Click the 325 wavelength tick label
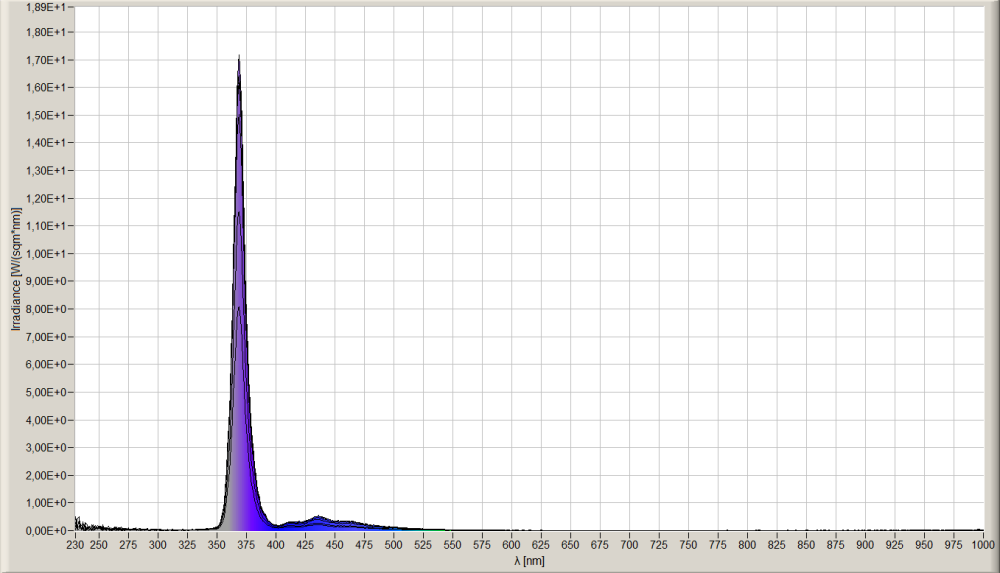The height and width of the screenshot is (573, 1000). coord(187,545)
